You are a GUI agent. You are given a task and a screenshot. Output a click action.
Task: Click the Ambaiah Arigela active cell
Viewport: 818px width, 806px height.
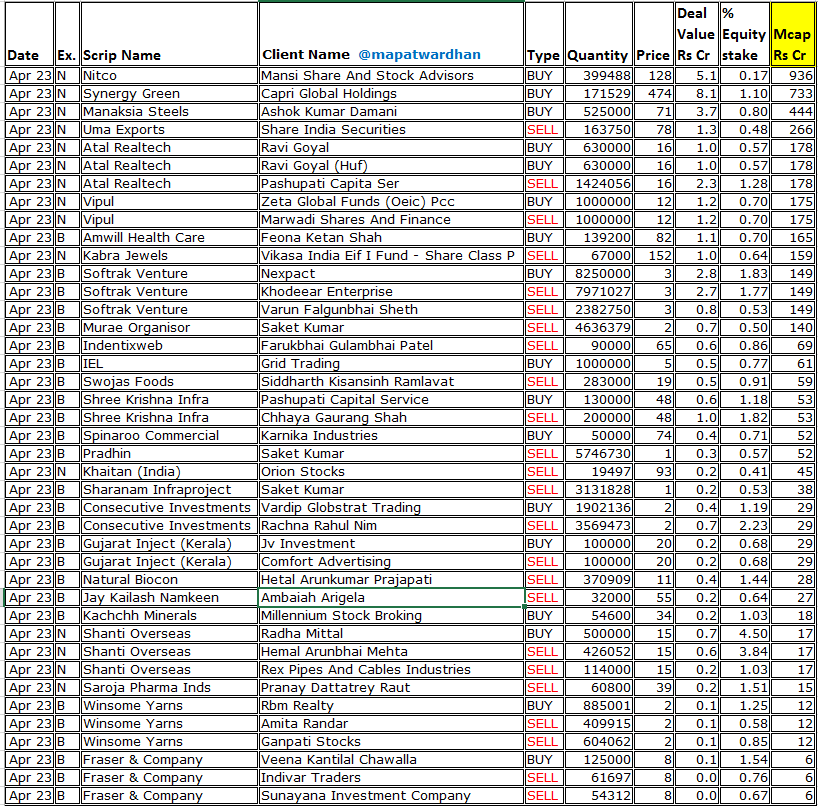[391, 598]
